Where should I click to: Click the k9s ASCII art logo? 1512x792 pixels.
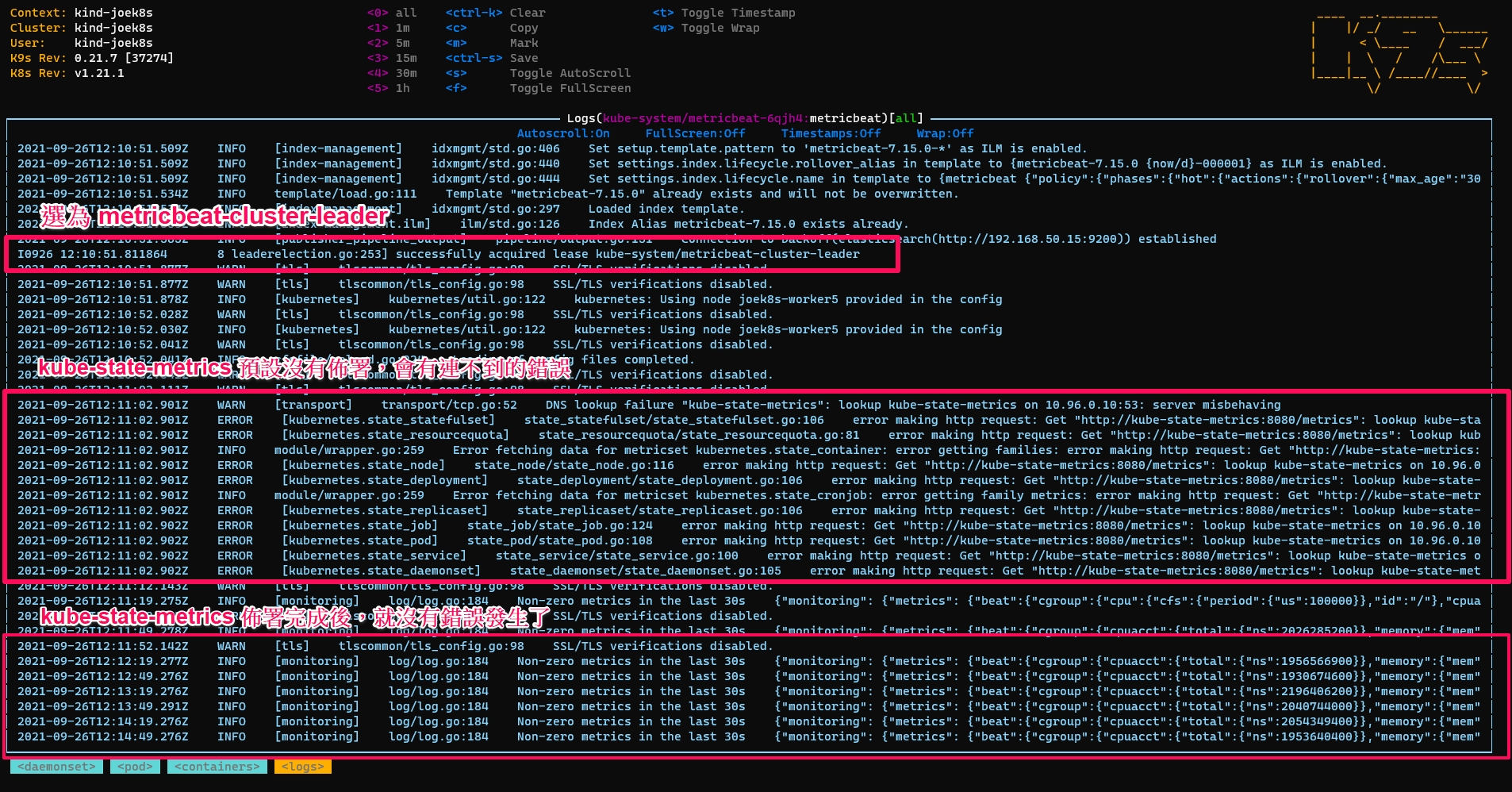coord(1399,52)
